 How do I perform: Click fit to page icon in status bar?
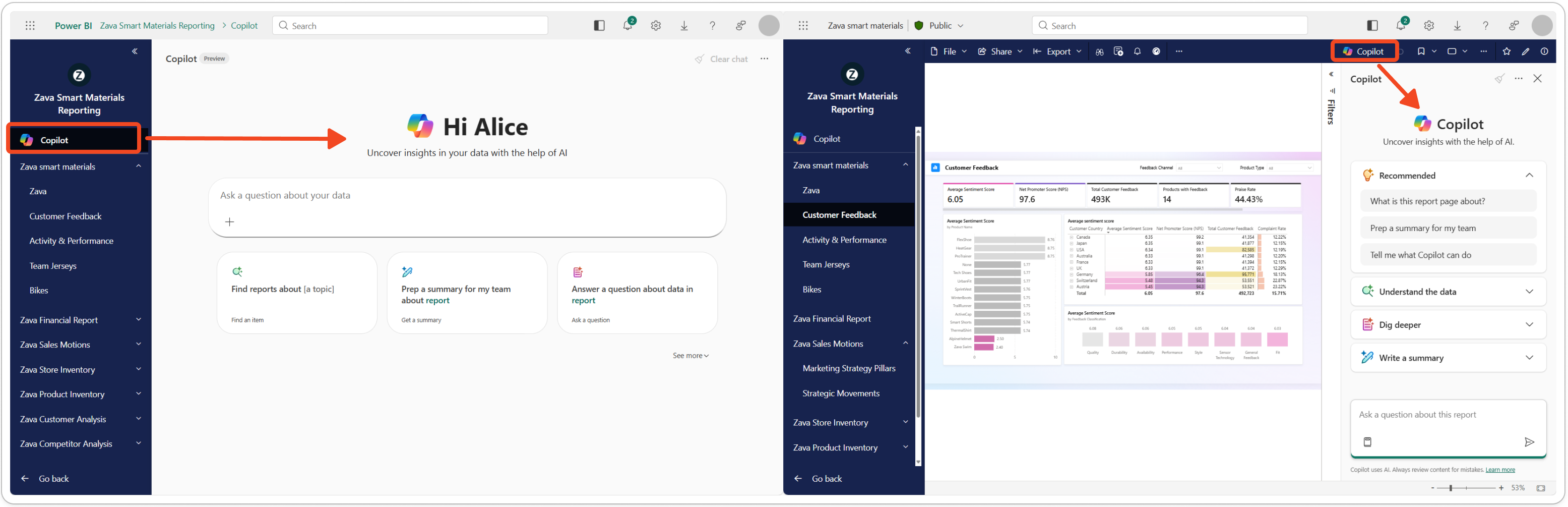tap(1541, 488)
